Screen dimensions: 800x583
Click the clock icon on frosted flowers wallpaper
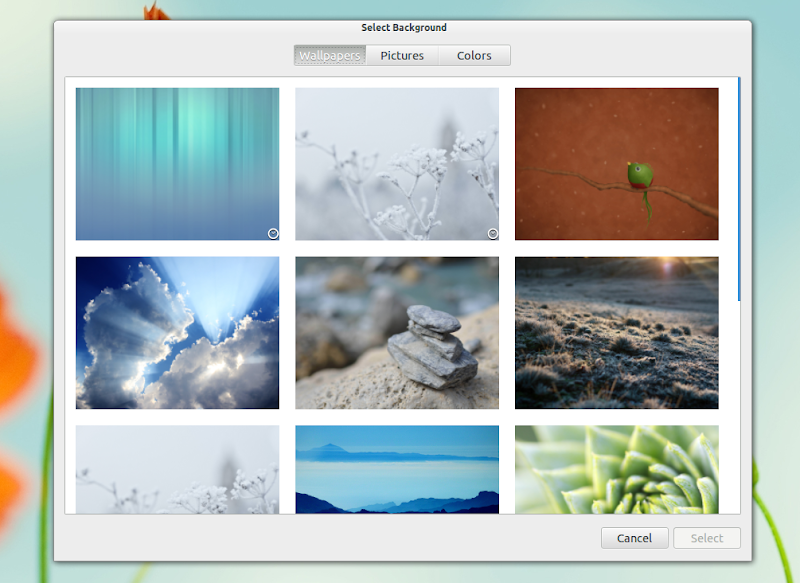pos(493,234)
